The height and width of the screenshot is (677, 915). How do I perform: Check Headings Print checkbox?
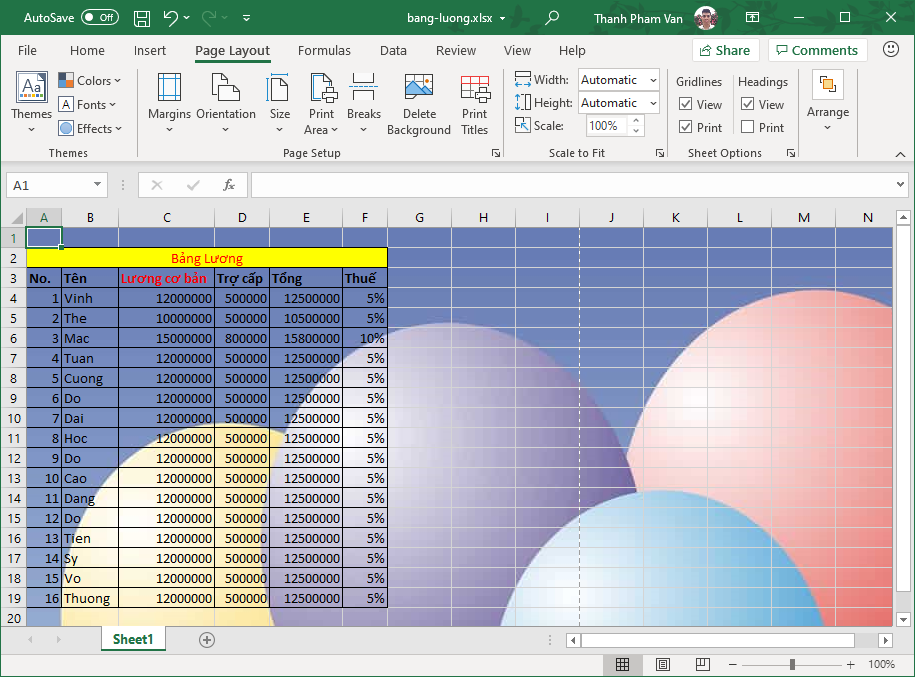tap(748, 127)
